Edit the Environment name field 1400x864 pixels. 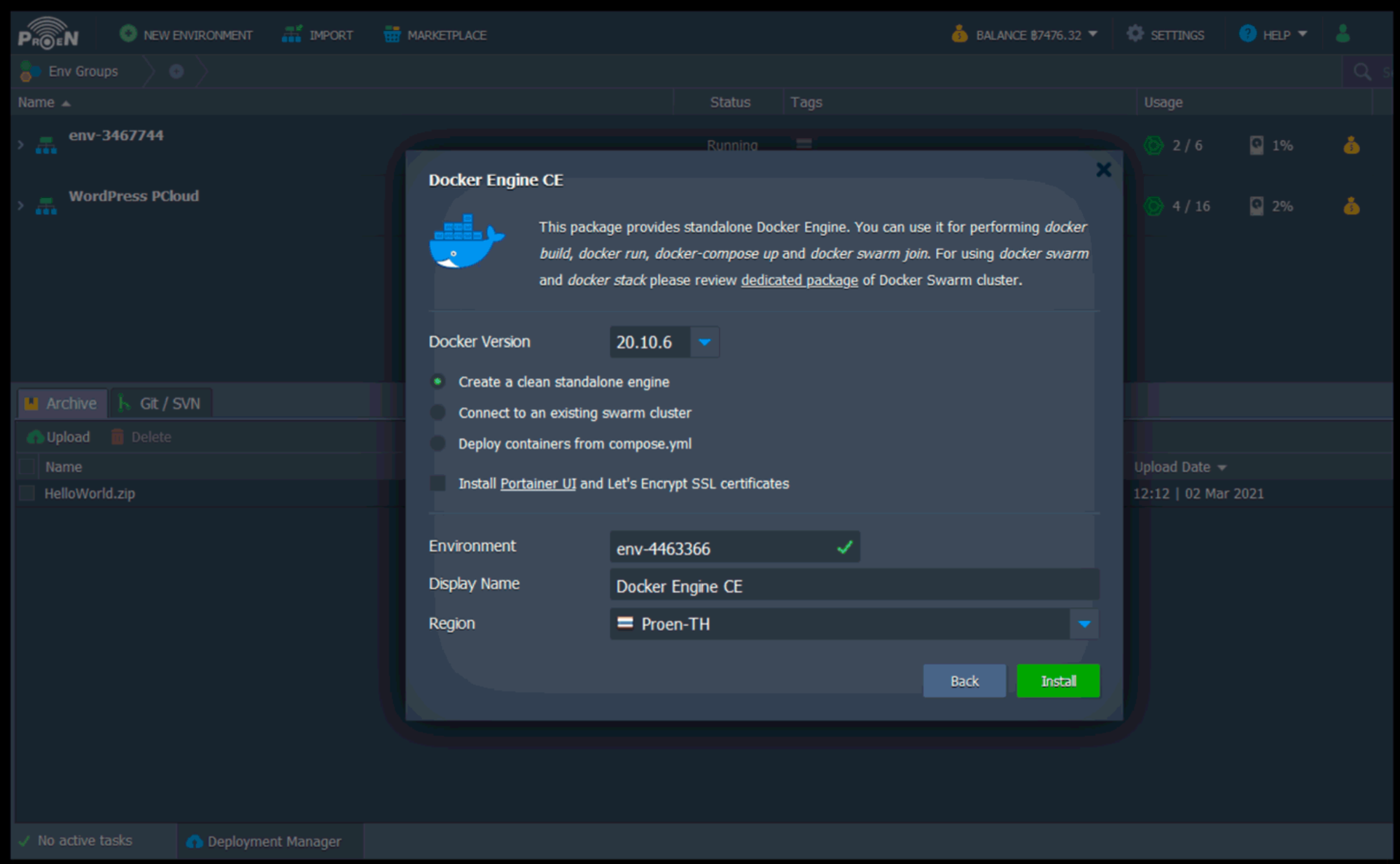click(x=735, y=548)
